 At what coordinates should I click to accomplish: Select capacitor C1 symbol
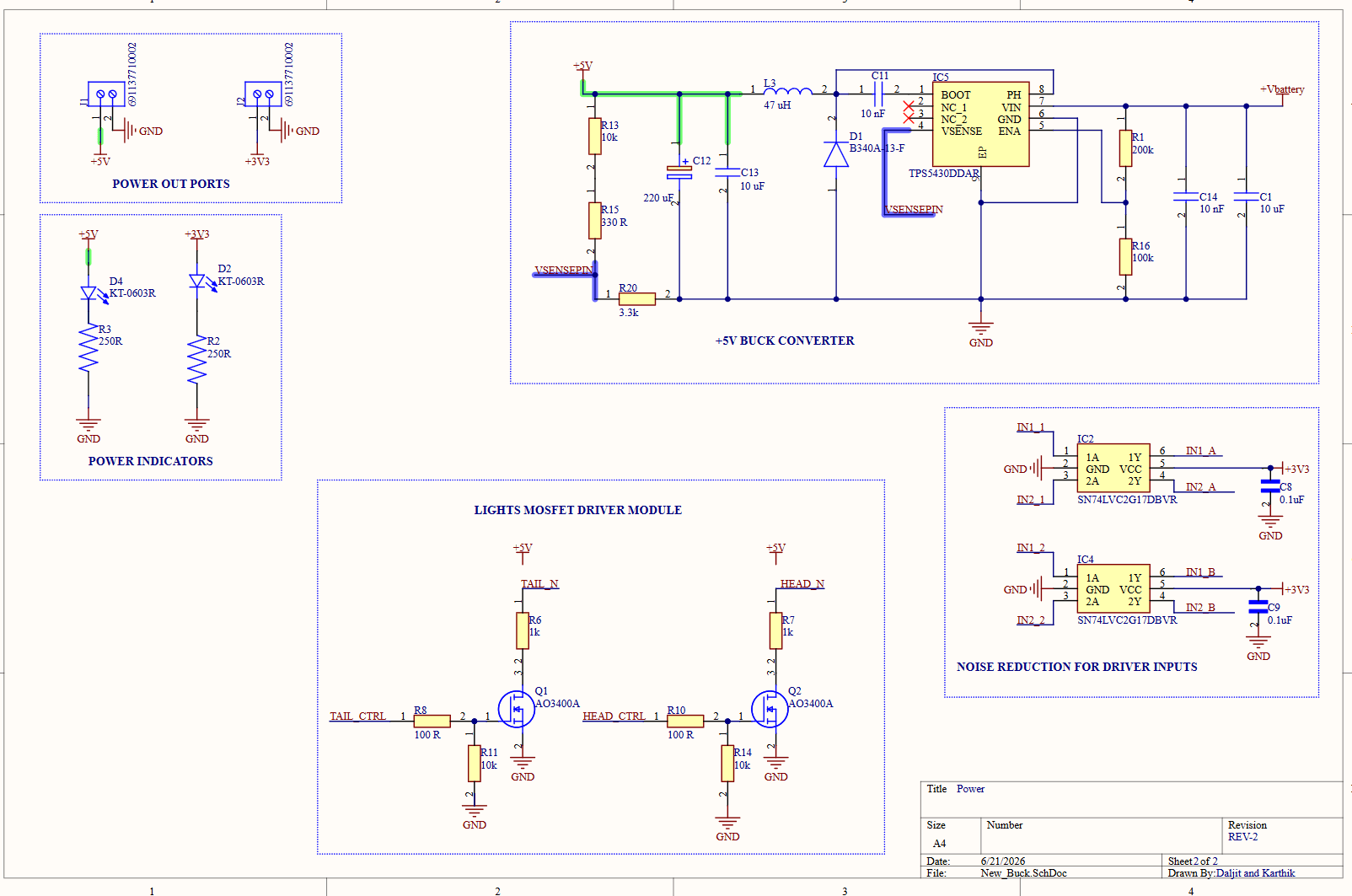click(x=1246, y=196)
